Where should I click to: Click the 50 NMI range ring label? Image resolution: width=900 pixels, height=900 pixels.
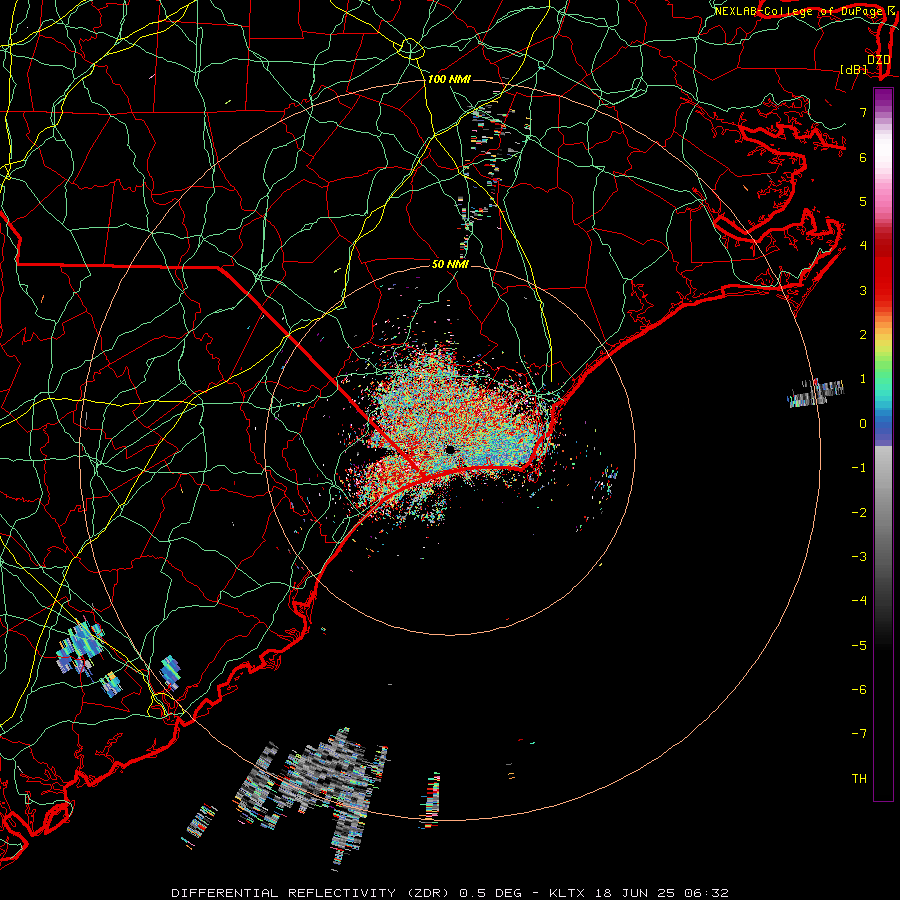[x=450, y=264]
